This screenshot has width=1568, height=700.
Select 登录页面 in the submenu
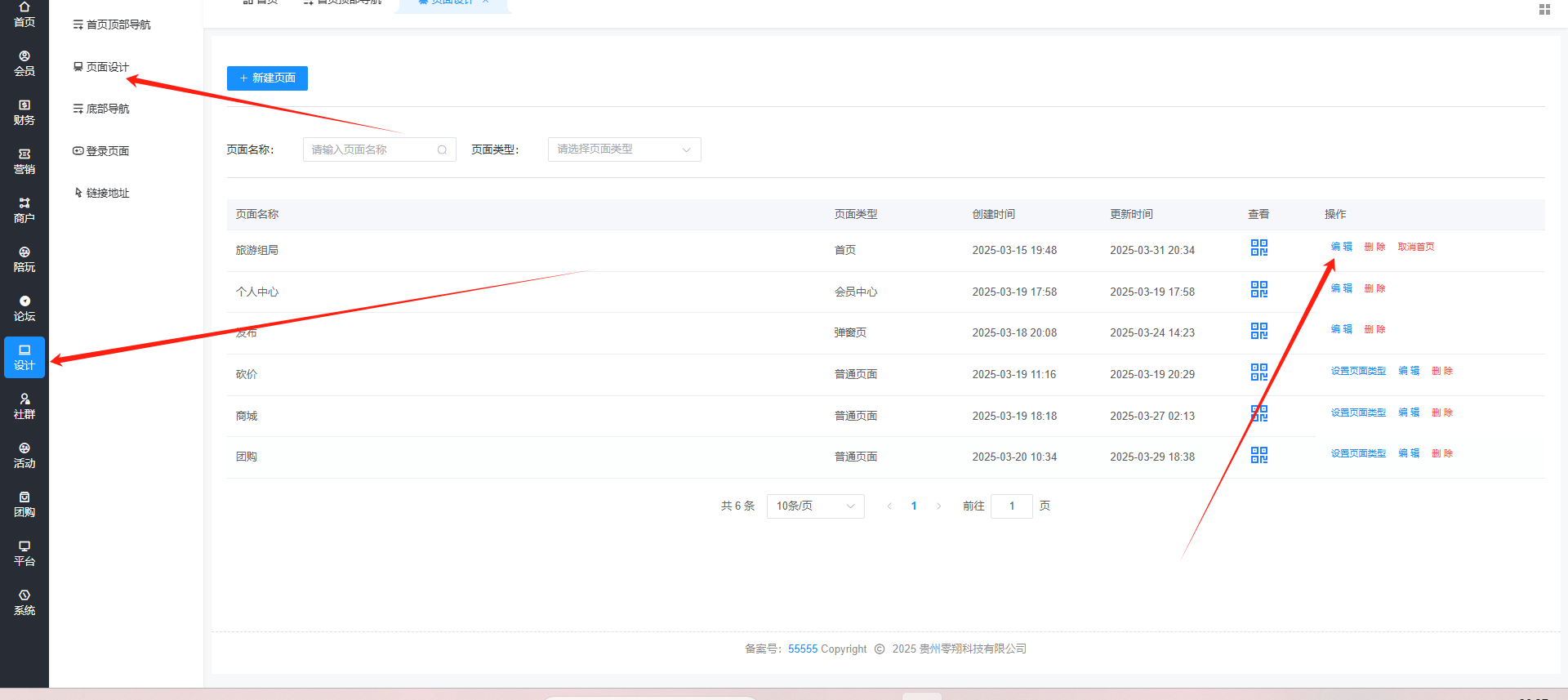click(x=107, y=151)
